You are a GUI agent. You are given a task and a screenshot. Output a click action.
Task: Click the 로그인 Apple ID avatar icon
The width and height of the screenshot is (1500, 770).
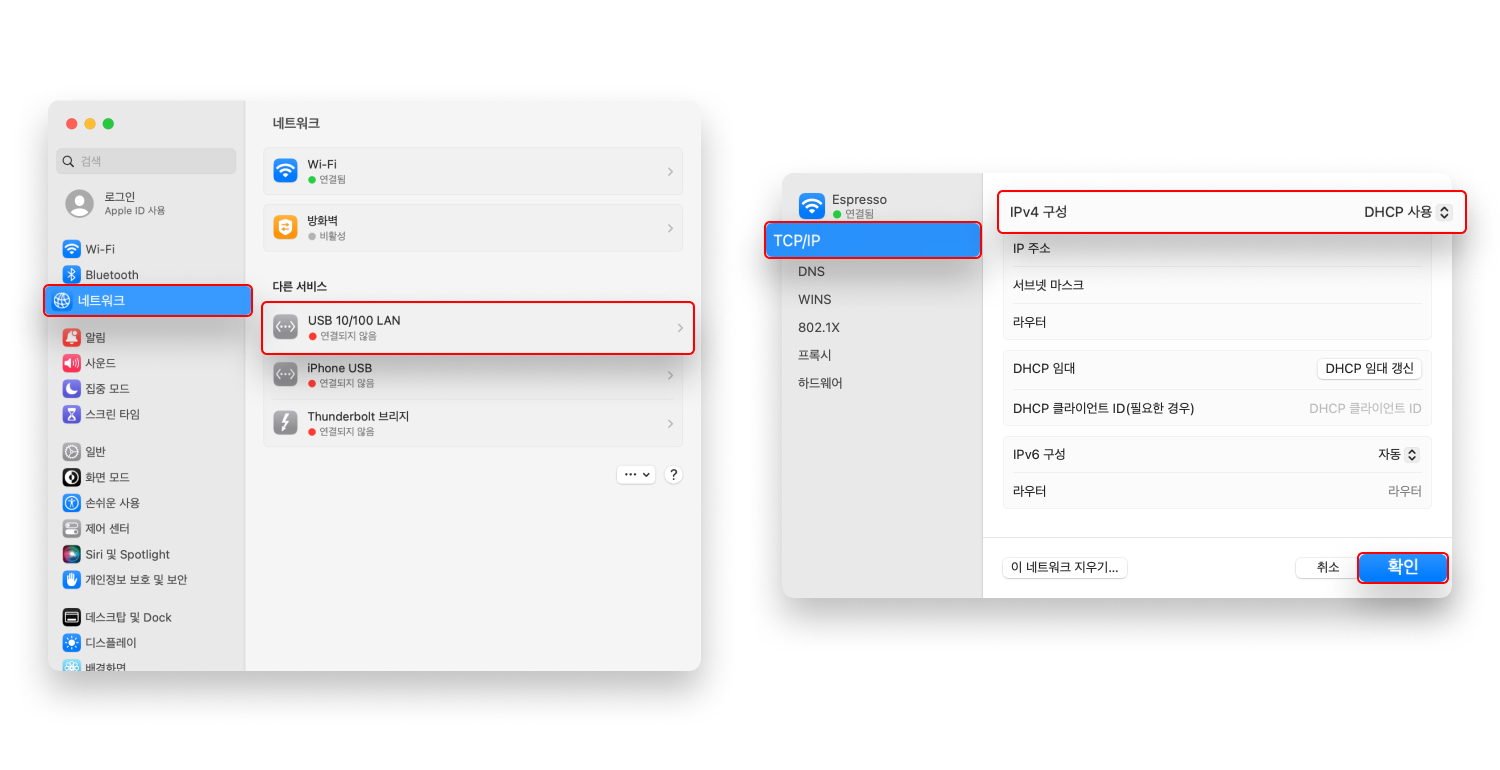pos(79,203)
